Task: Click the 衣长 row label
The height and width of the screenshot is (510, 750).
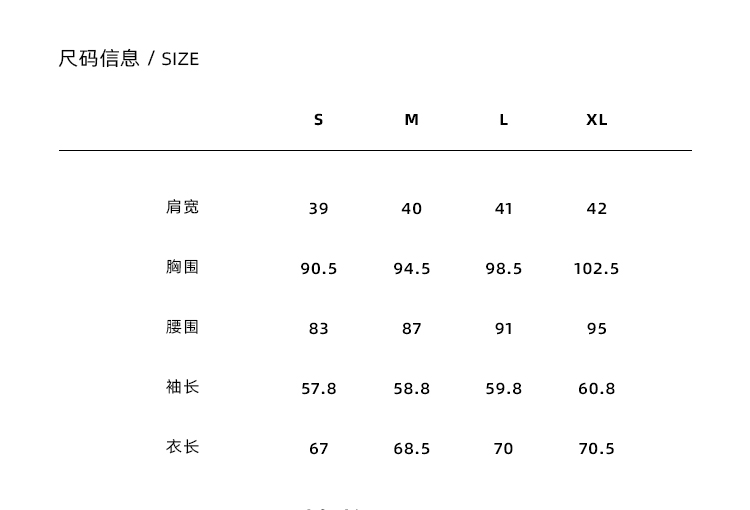Action: (183, 447)
